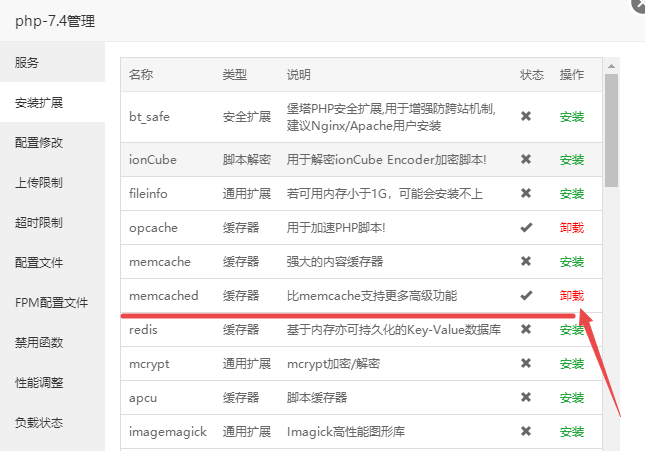Click the 类型 column header
The width and height of the screenshot is (645, 451).
[x=234, y=74]
